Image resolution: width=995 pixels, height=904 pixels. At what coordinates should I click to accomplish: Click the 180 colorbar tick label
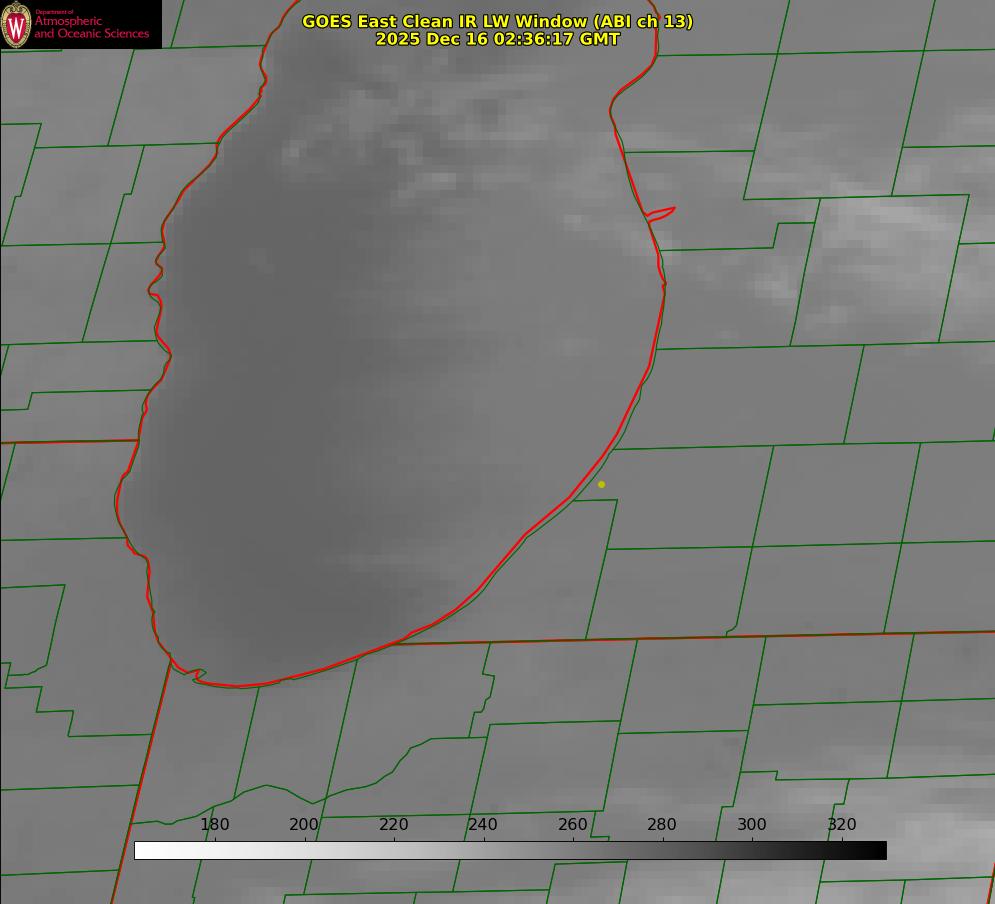[215, 824]
